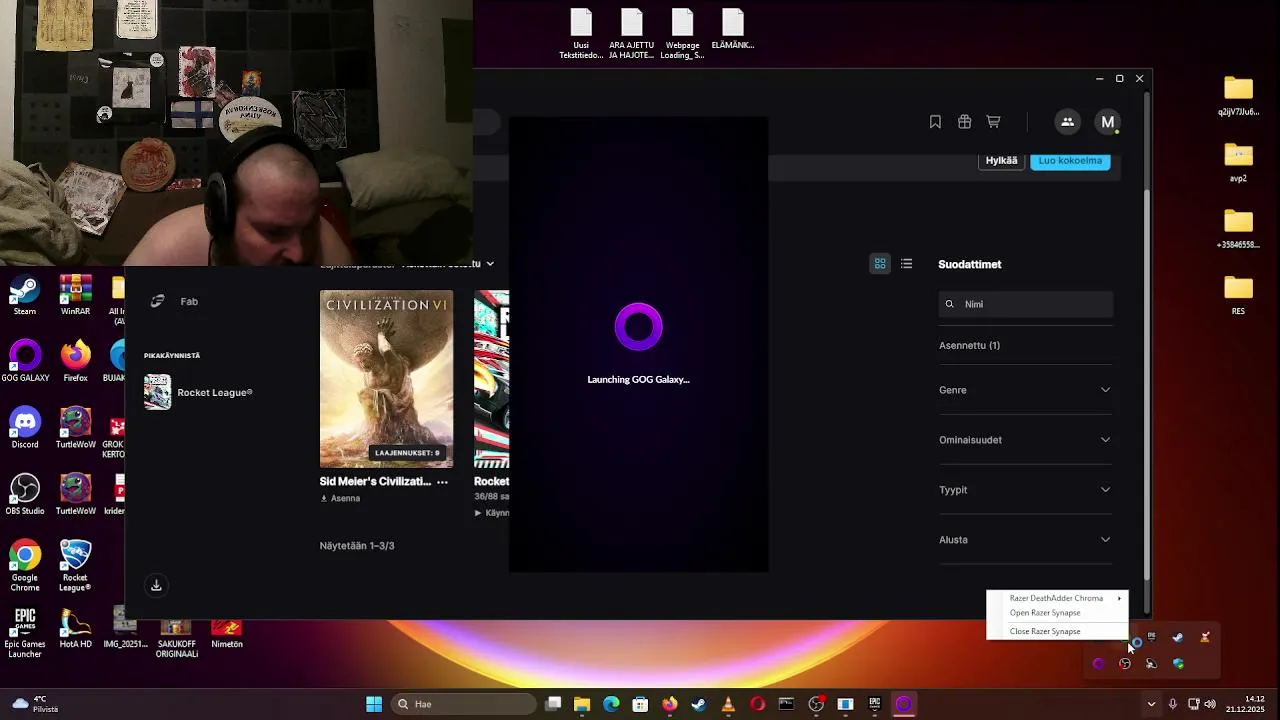This screenshot has height=720, width=1280.
Task: Click the GOG Galaxy purple tray icon
Action: (1098, 663)
